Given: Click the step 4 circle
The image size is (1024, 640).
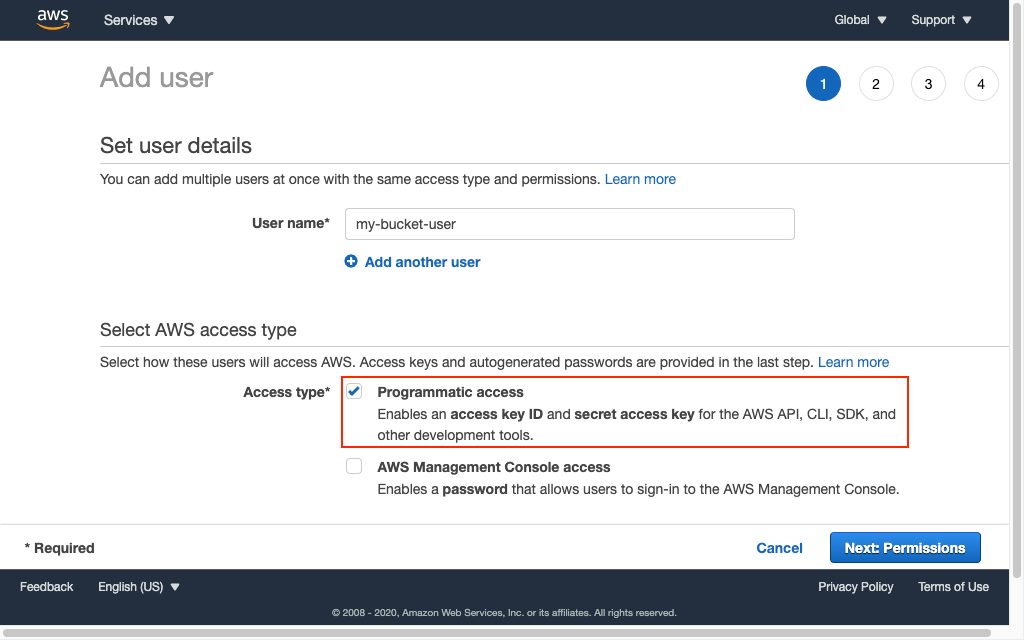Looking at the screenshot, I should point(980,83).
